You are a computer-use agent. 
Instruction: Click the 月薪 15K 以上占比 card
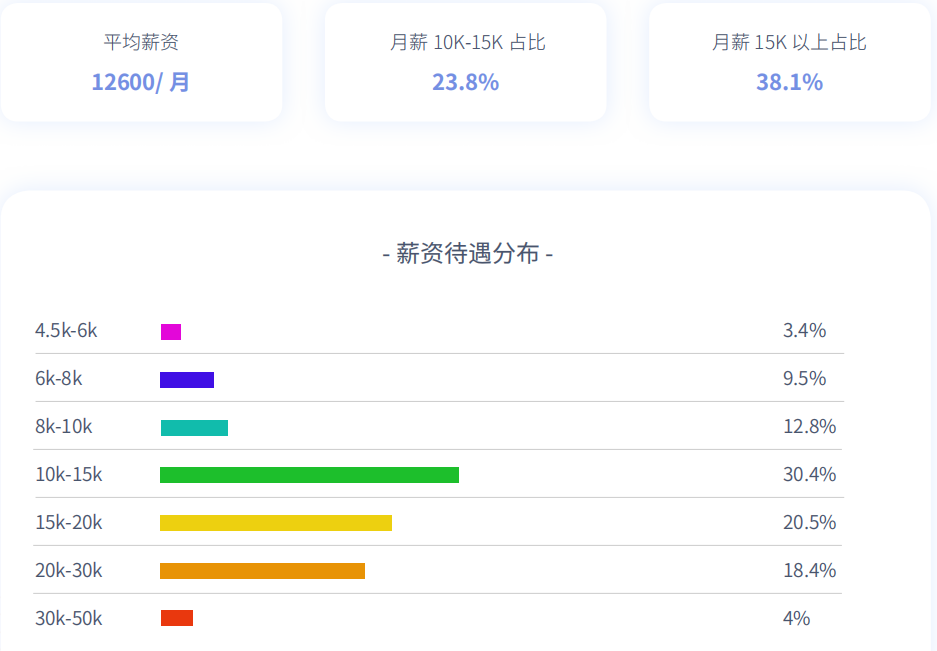(x=790, y=62)
